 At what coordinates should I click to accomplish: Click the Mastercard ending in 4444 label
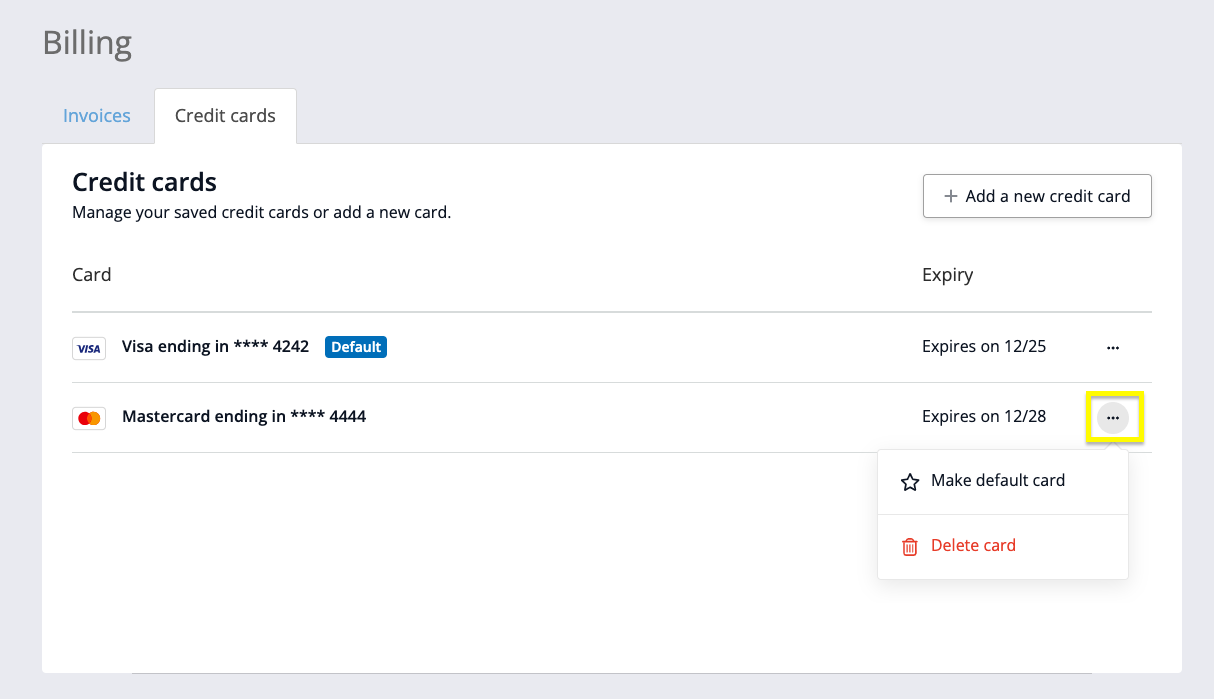pyautogui.click(x=244, y=417)
